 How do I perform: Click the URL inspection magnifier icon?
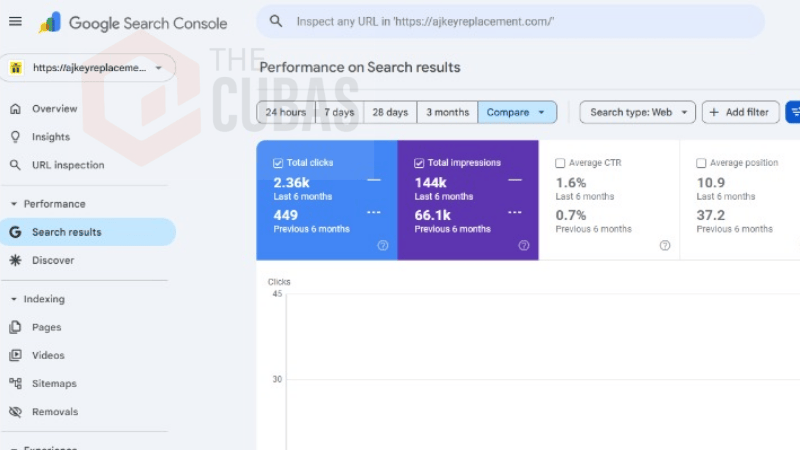click(x=15, y=165)
